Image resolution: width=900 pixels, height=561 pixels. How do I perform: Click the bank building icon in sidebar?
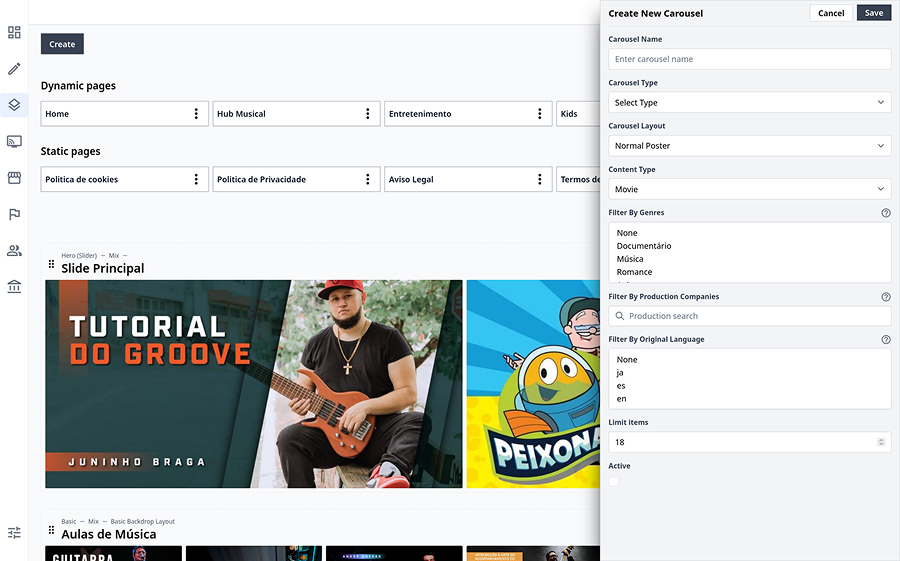point(14,287)
